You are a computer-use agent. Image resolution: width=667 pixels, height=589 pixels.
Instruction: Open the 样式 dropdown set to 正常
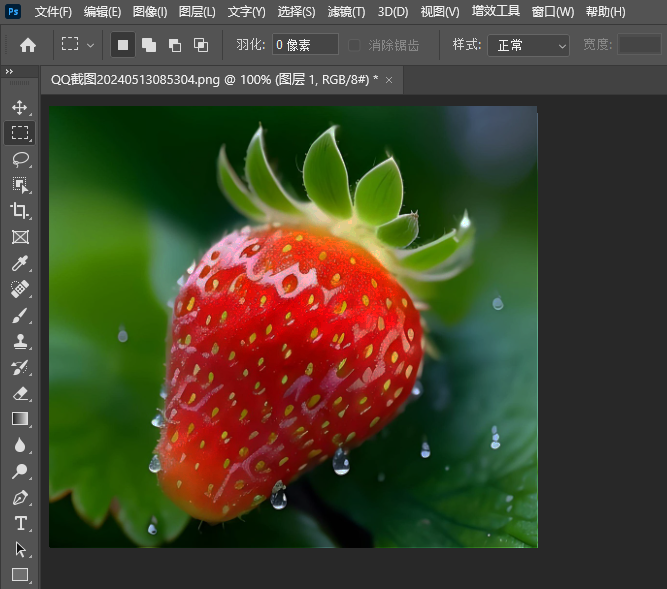click(x=528, y=45)
